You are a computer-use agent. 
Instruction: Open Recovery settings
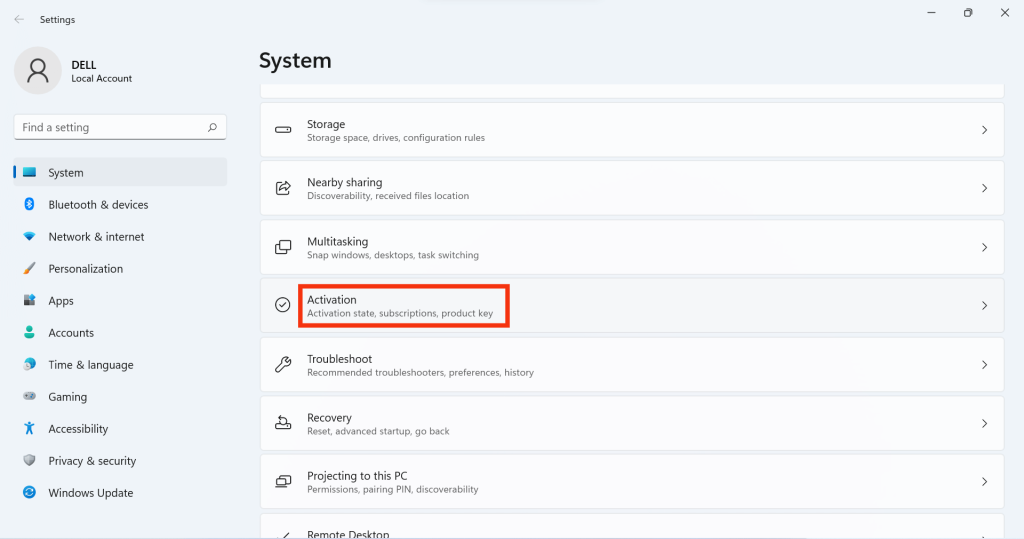click(632, 423)
